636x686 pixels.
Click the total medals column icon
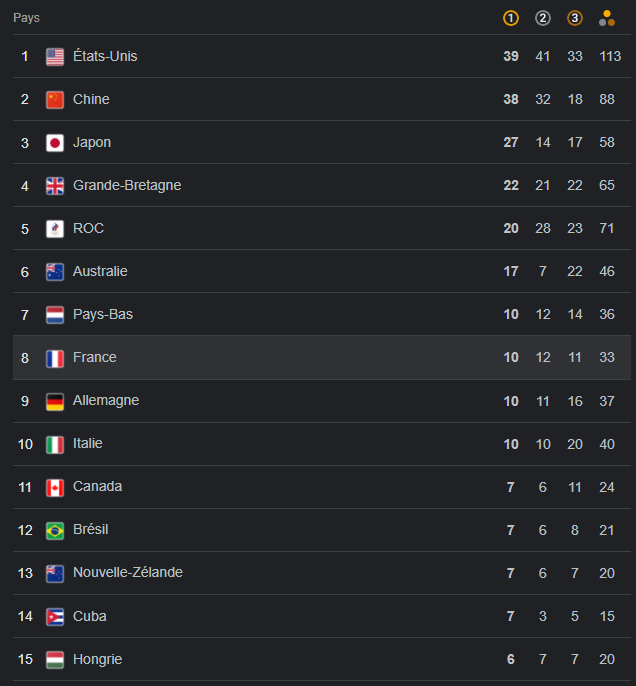pyautogui.click(x=607, y=18)
